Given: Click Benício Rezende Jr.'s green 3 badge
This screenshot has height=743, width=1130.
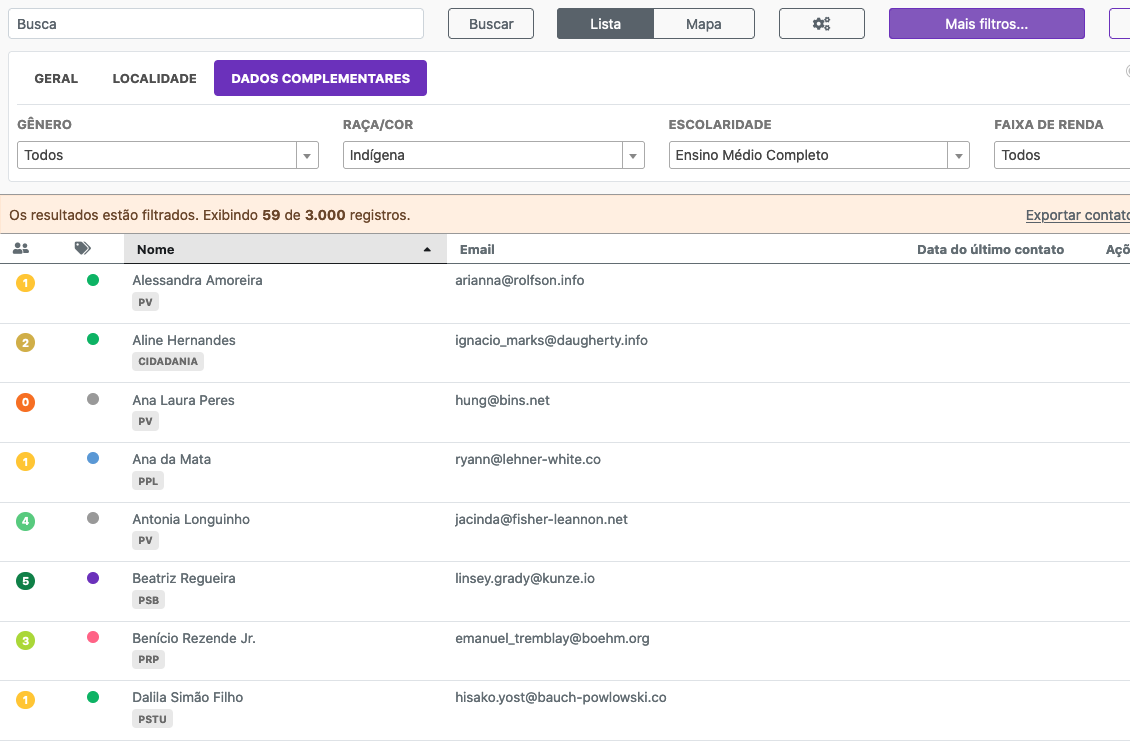Looking at the screenshot, I should click(x=26, y=641).
